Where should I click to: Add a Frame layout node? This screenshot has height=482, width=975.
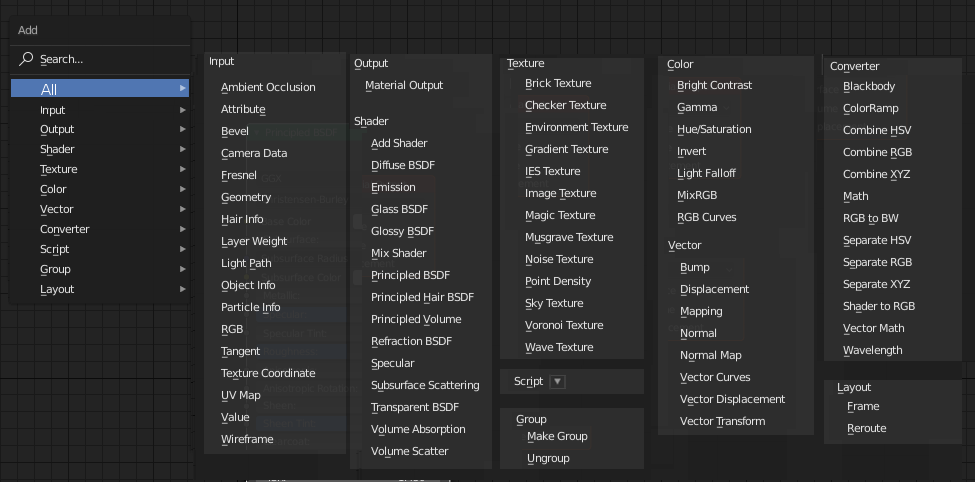[x=863, y=406]
